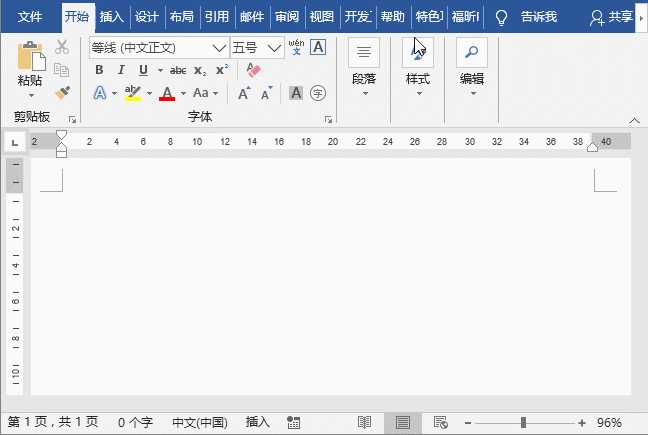Open the Clipboard pane launcher
This screenshot has height=435, width=648.
pyautogui.click(x=72, y=120)
